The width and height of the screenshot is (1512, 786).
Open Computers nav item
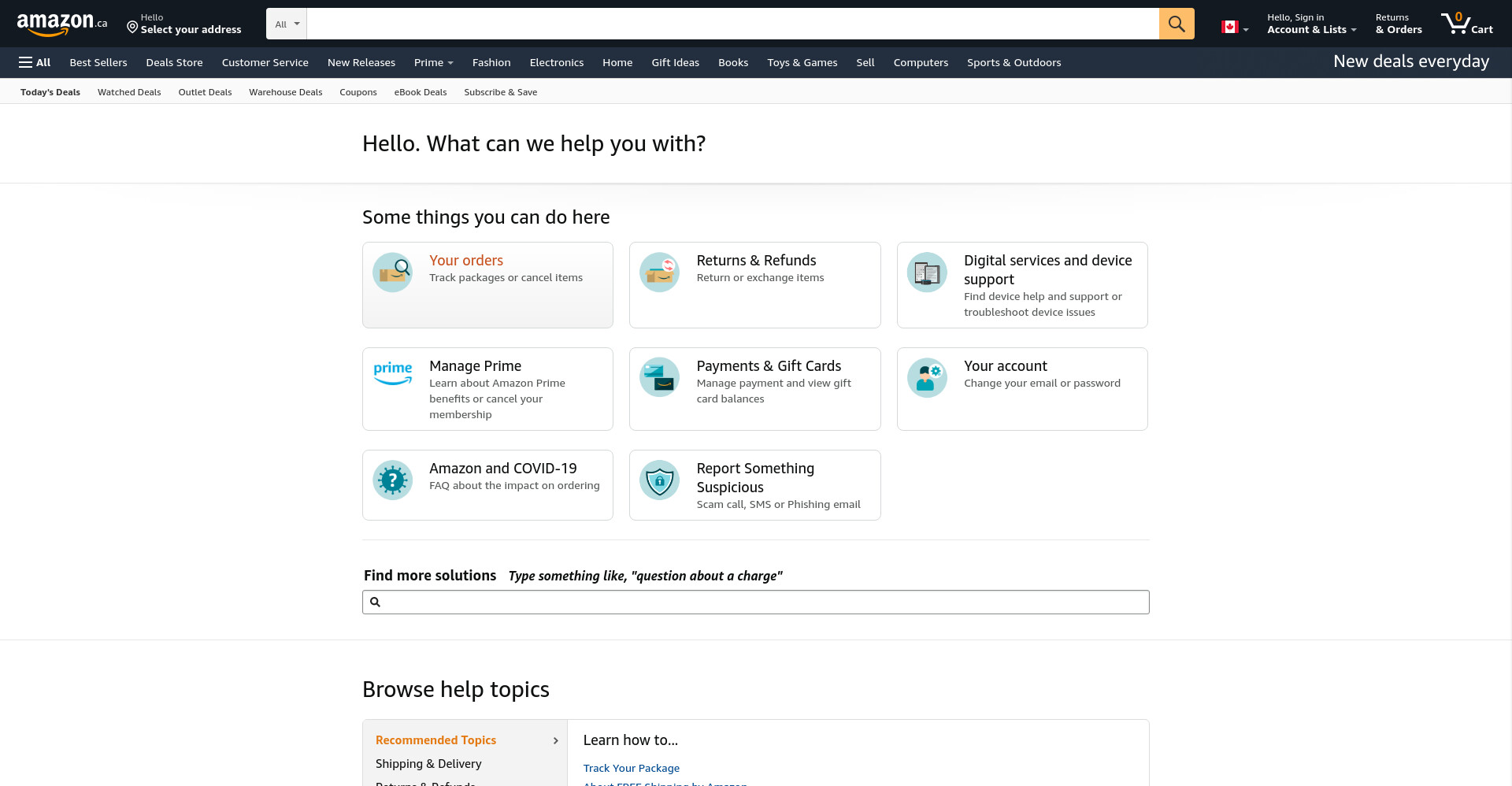pyautogui.click(x=921, y=62)
